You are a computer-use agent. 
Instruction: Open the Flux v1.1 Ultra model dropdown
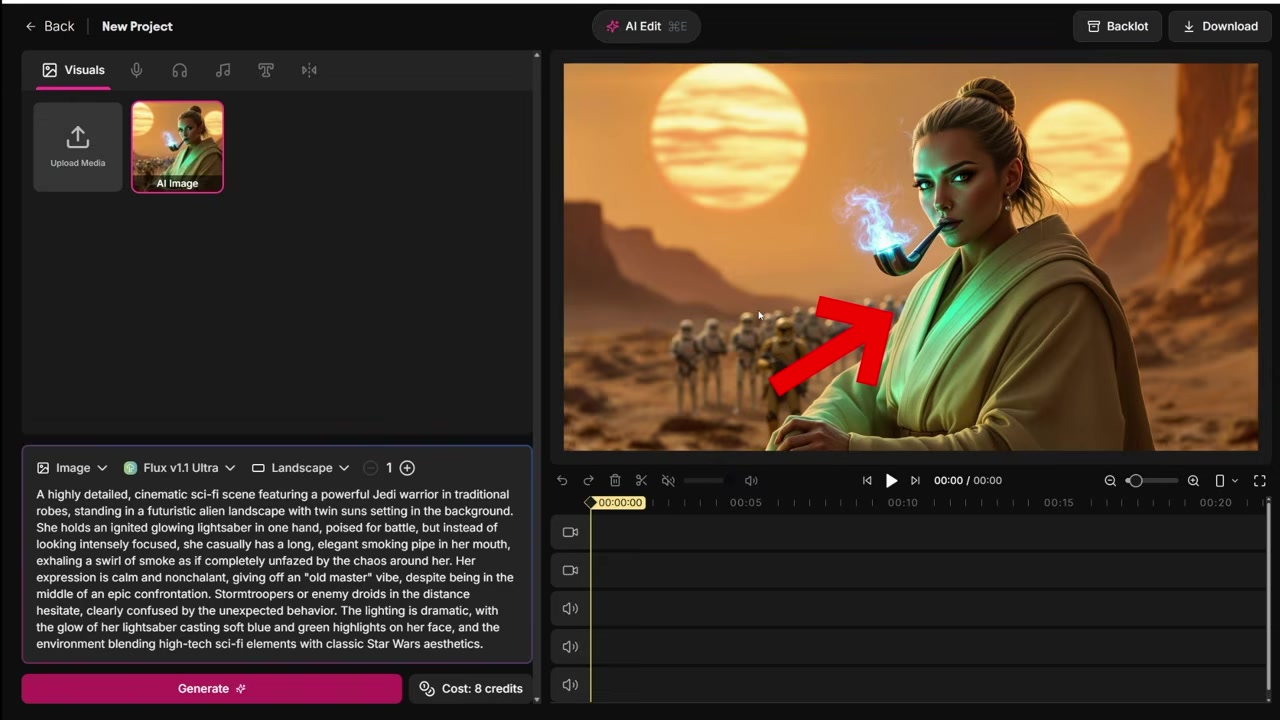(179, 468)
